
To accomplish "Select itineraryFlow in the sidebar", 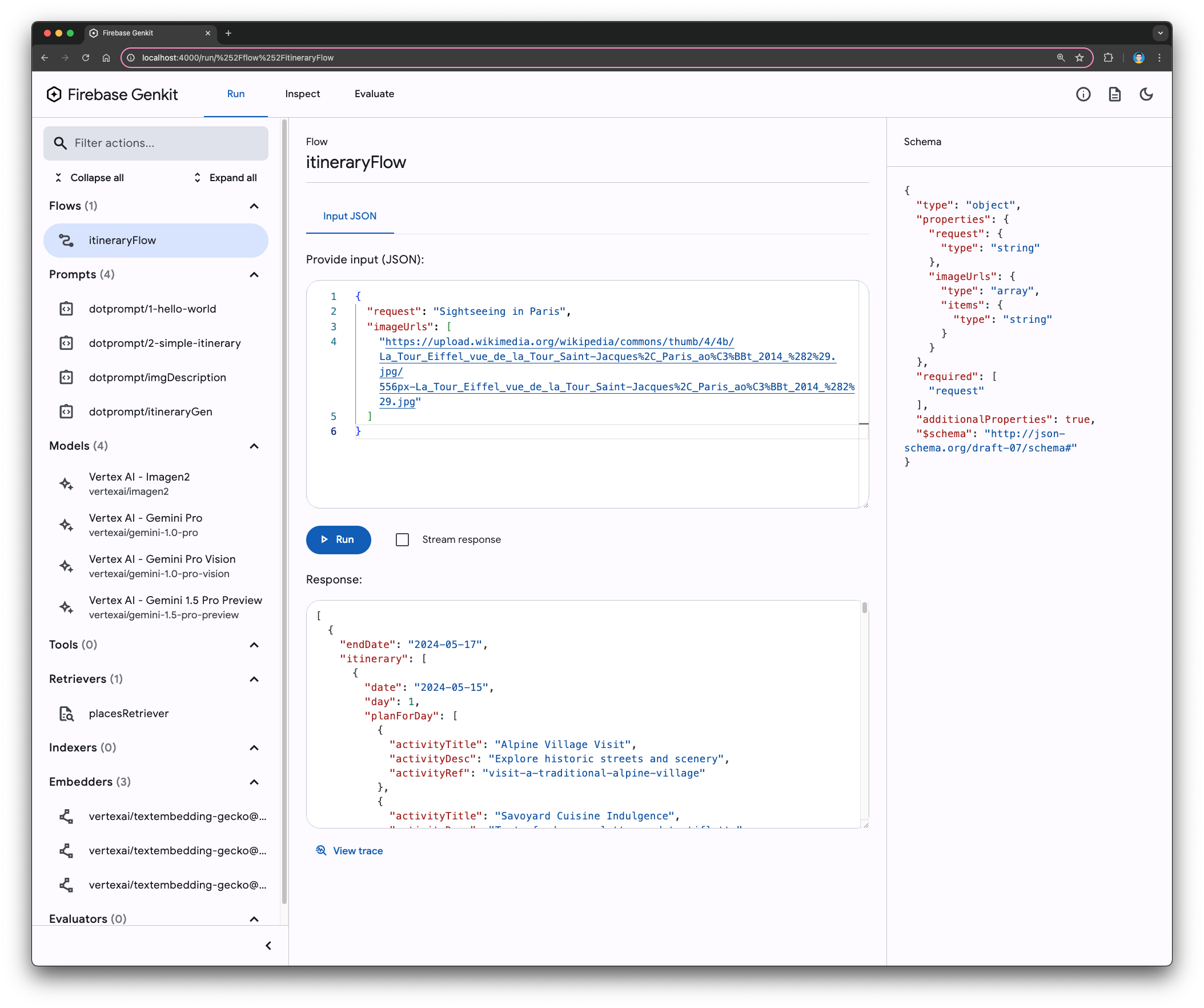I will click(x=155, y=241).
